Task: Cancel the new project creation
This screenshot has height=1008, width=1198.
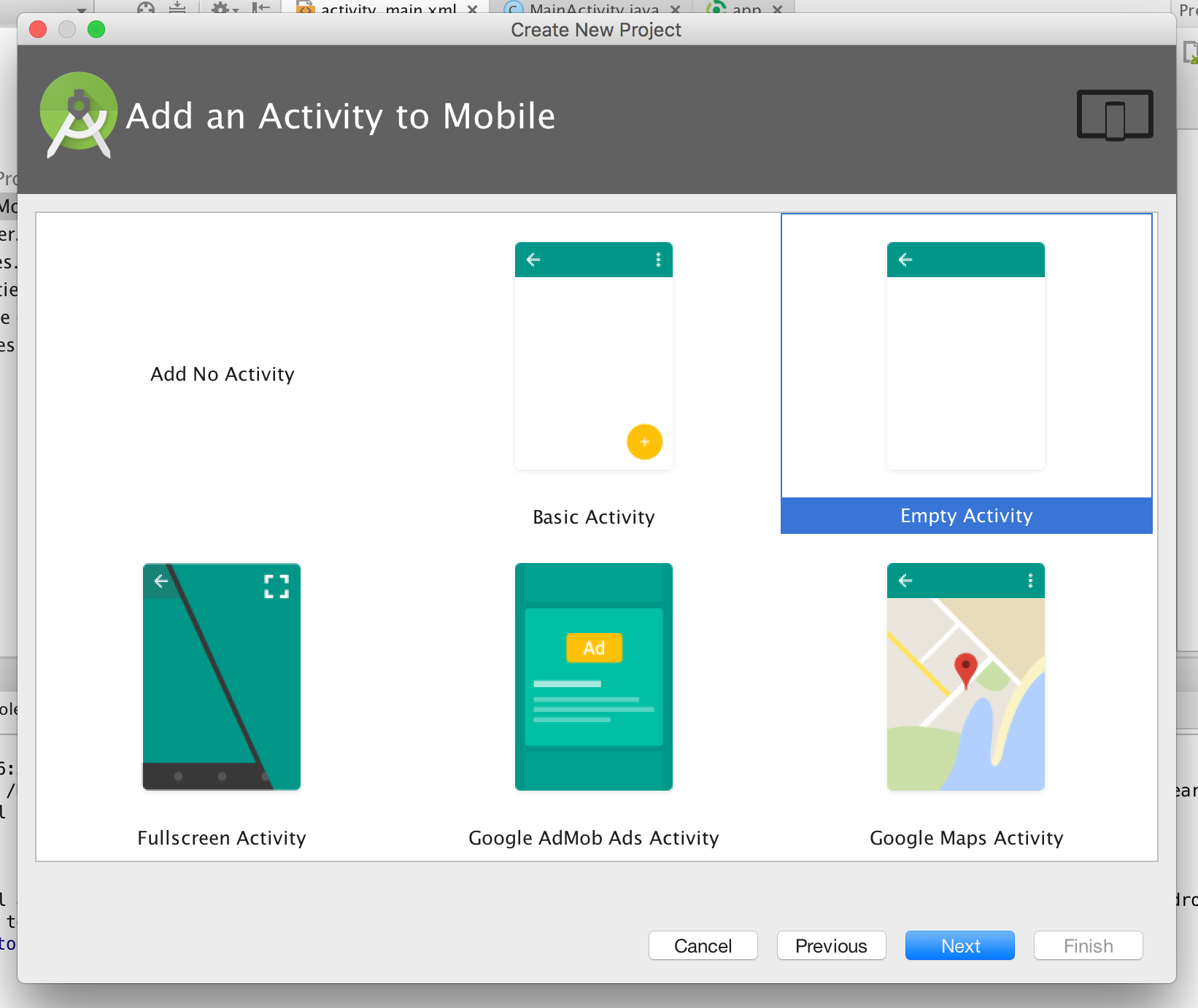Action: tap(703, 945)
